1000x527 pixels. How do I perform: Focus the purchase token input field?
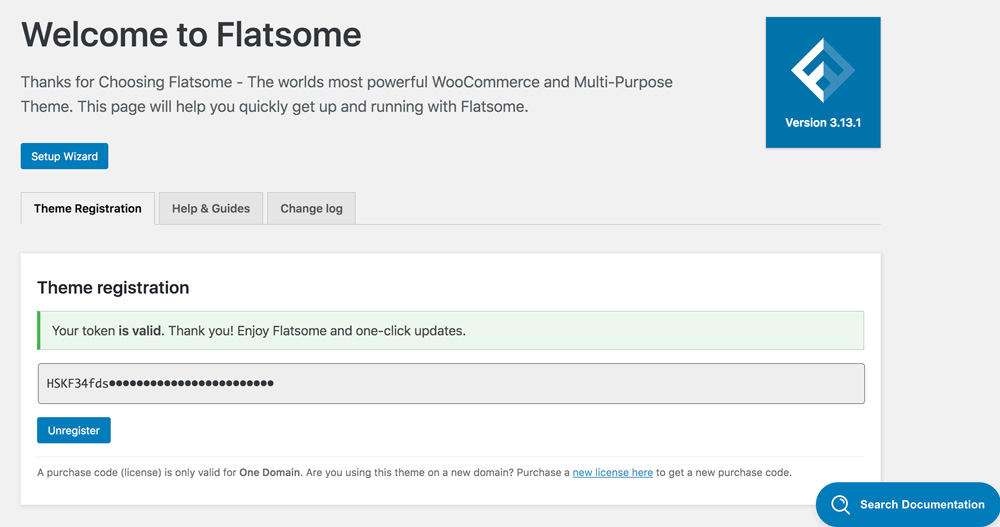click(451, 383)
